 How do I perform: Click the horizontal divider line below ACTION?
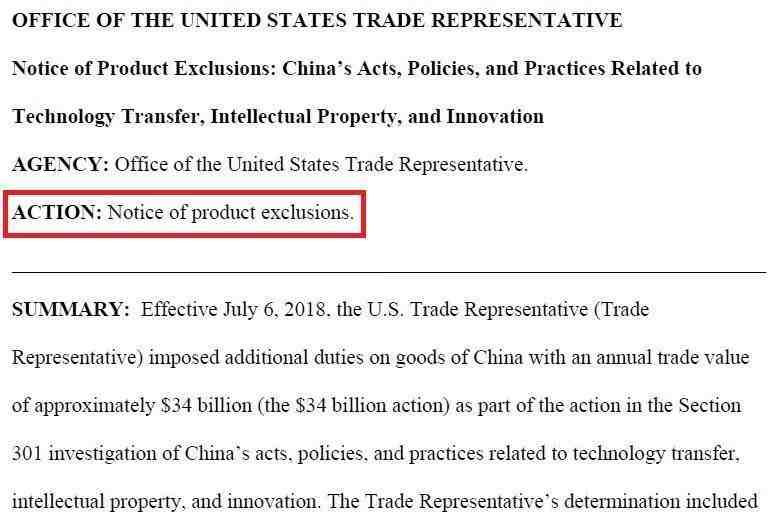tap(389, 271)
